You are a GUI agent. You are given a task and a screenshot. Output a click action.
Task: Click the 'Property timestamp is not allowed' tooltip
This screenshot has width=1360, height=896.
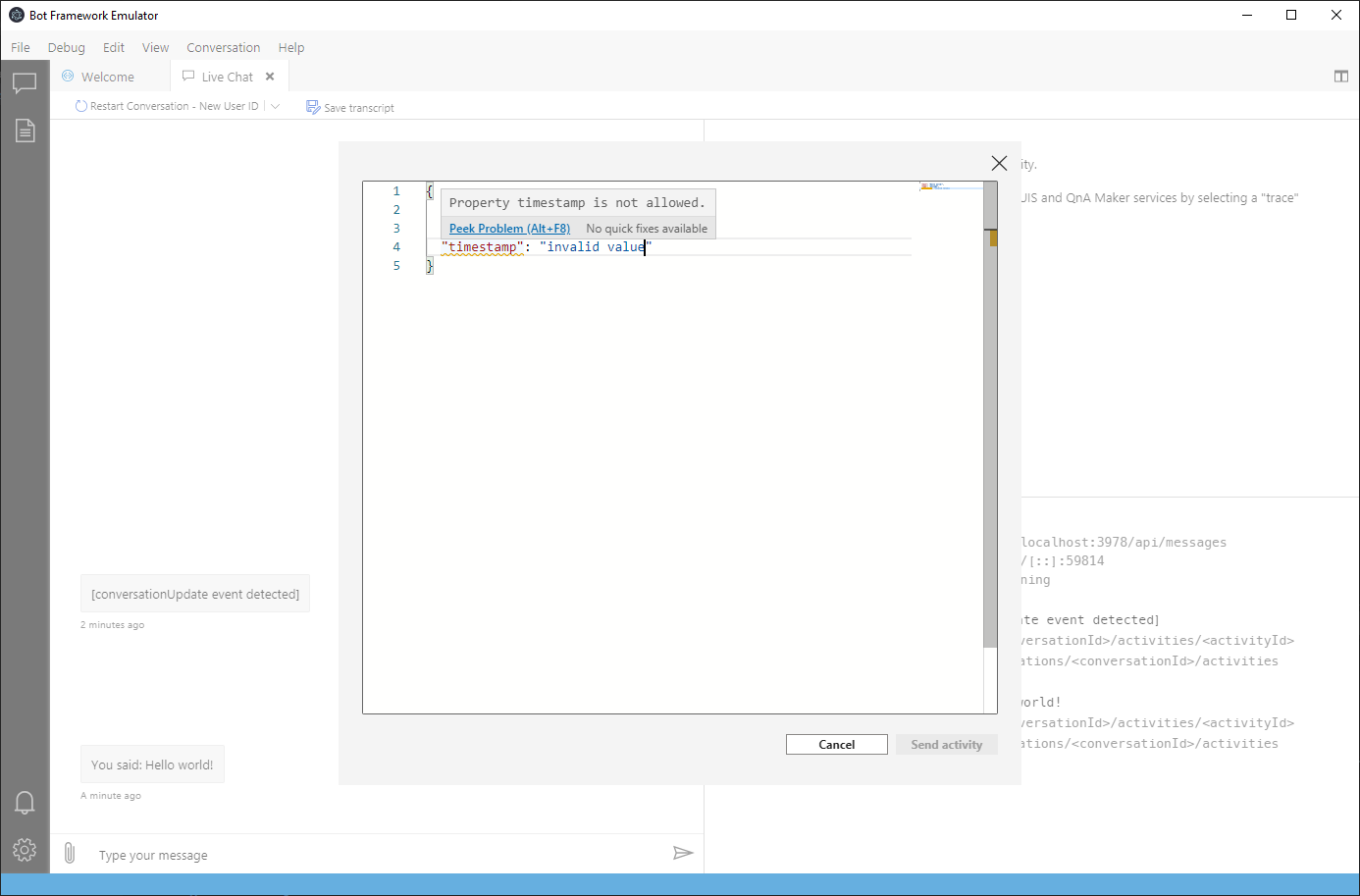[577, 203]
